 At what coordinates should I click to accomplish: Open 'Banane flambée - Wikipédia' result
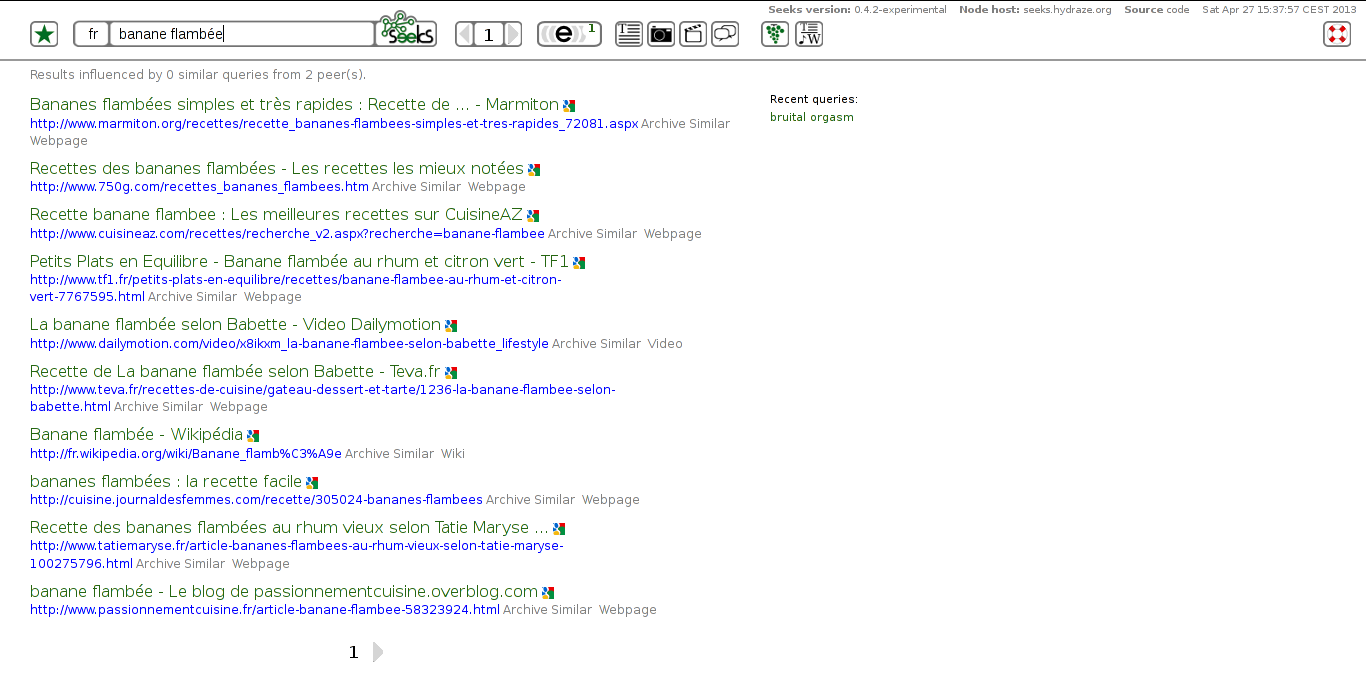pyautogui.click(x=136, y=434)
